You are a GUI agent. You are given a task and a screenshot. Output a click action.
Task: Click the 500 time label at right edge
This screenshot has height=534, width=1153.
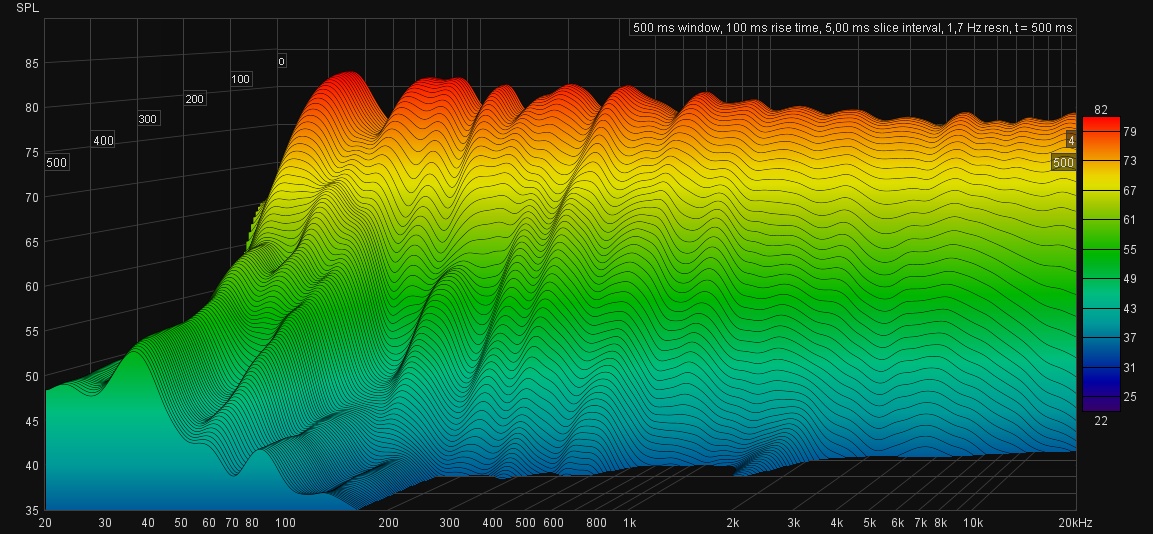[x=1063, y=162]
